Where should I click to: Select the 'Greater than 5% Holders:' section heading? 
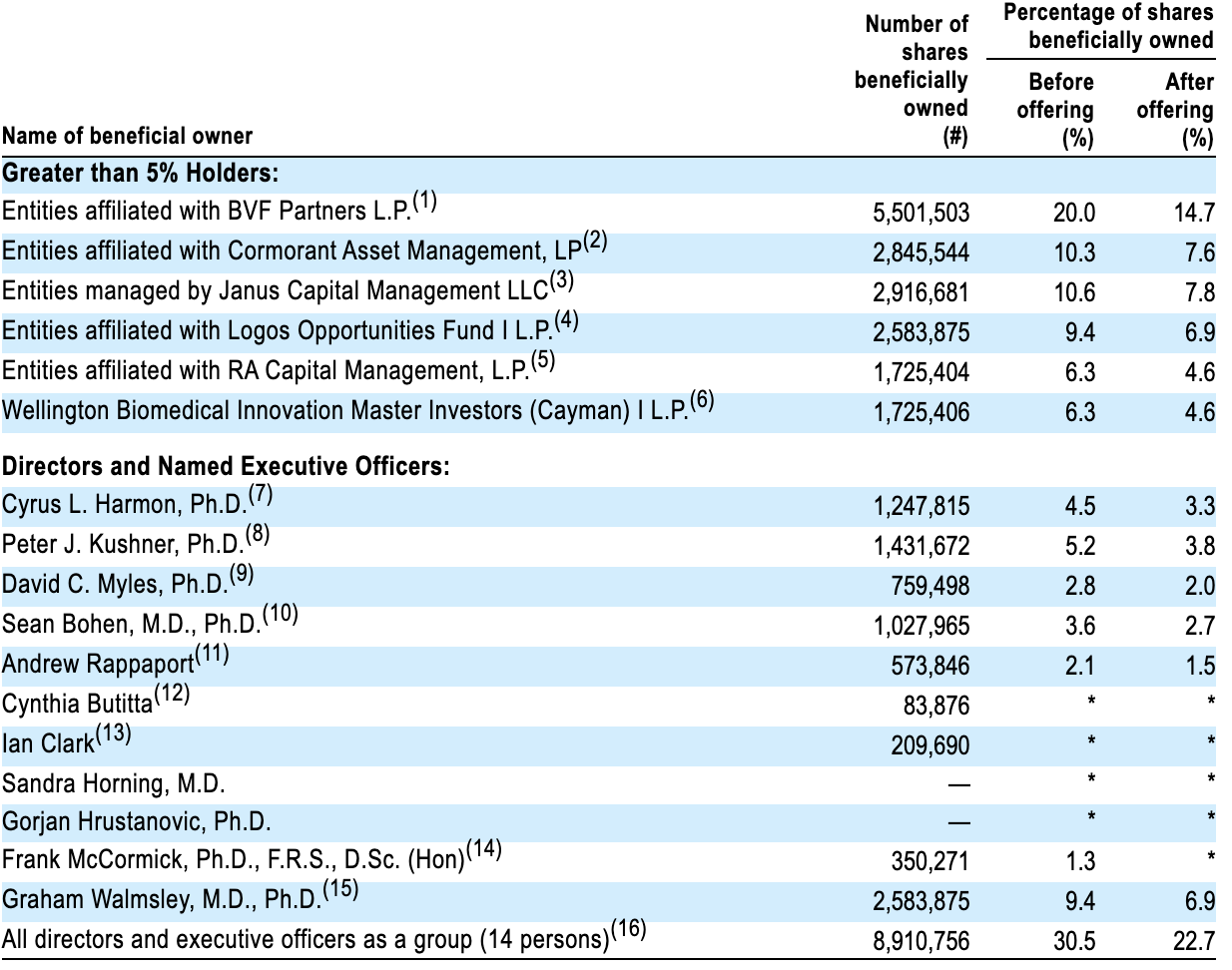click(x=140, y=174)
